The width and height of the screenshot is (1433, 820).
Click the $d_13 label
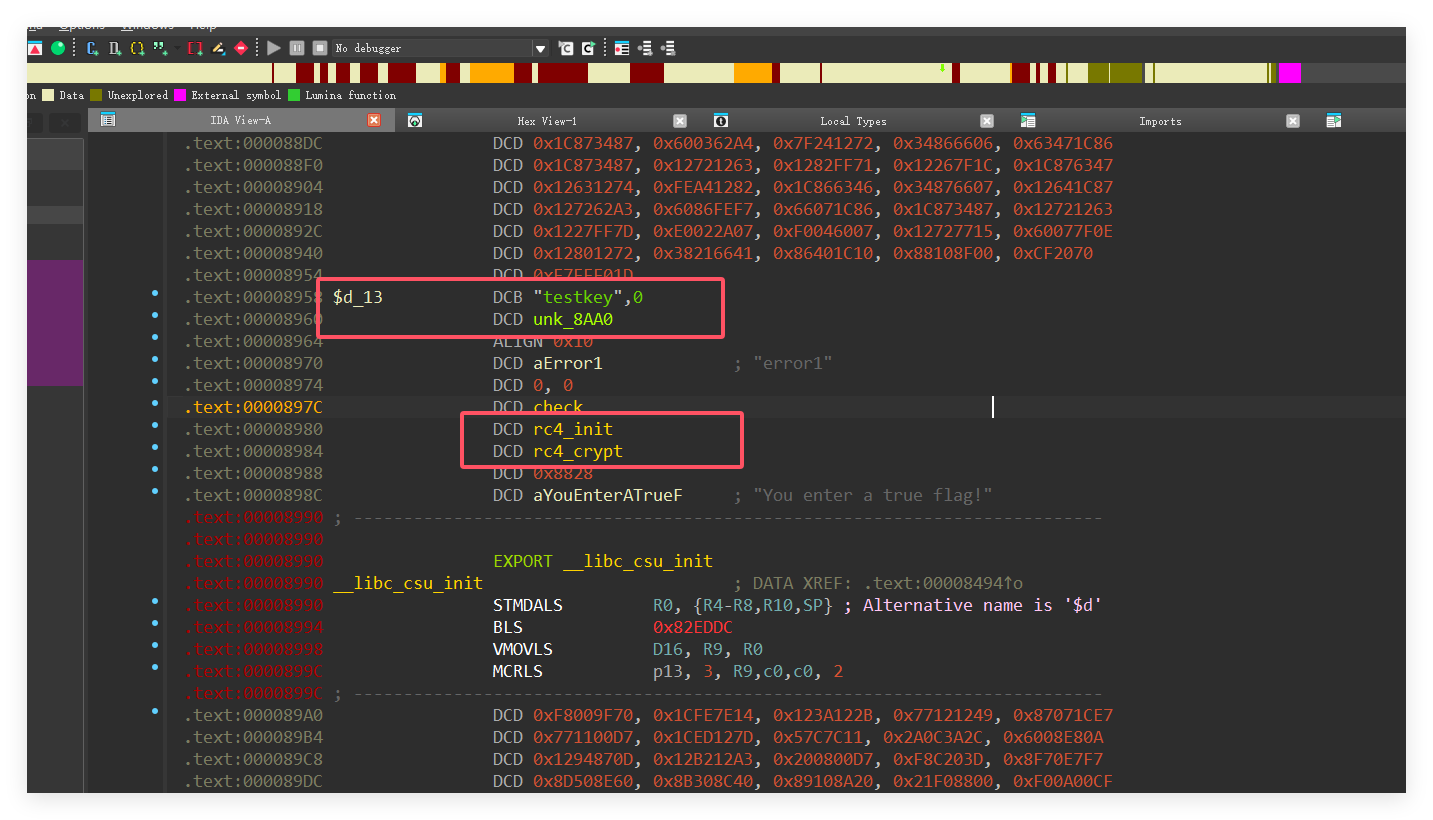(358, 297)
